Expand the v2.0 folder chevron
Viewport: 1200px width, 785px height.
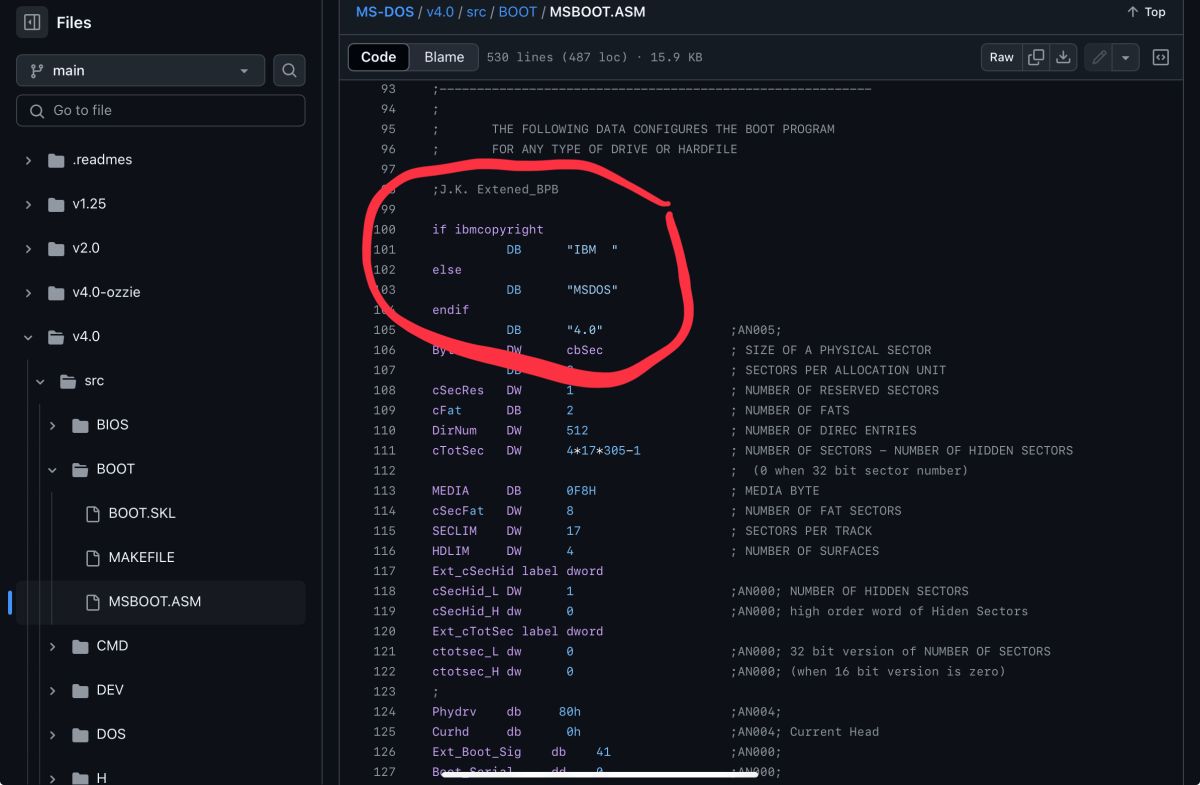click(x=28, y=248)
